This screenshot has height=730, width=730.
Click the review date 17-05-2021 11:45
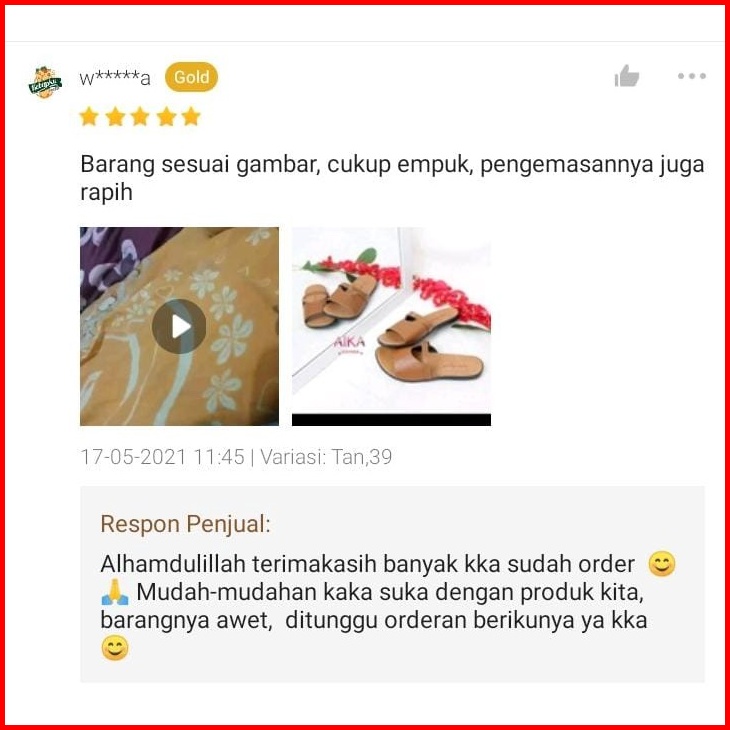pyautogui.click(x=162, y=457)
